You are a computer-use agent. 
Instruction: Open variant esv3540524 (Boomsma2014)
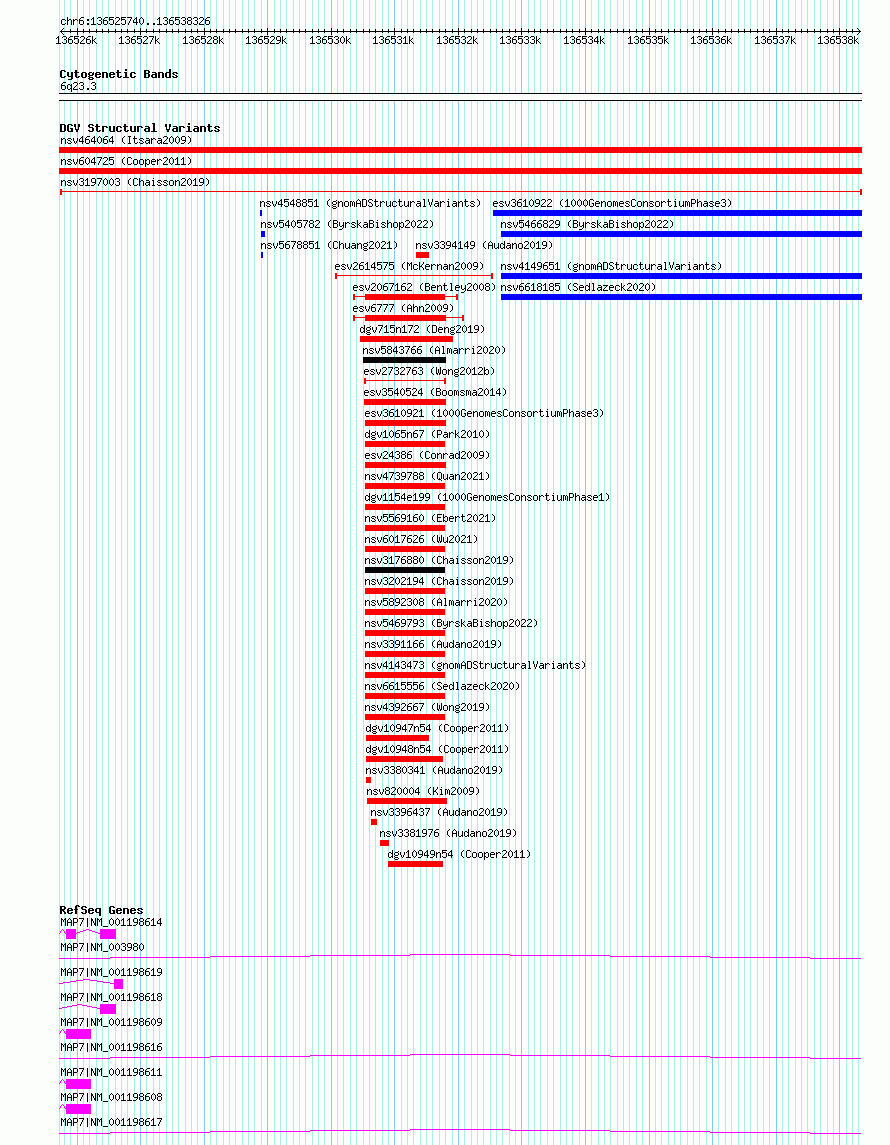pyautogui.click(x=435, y=393)
